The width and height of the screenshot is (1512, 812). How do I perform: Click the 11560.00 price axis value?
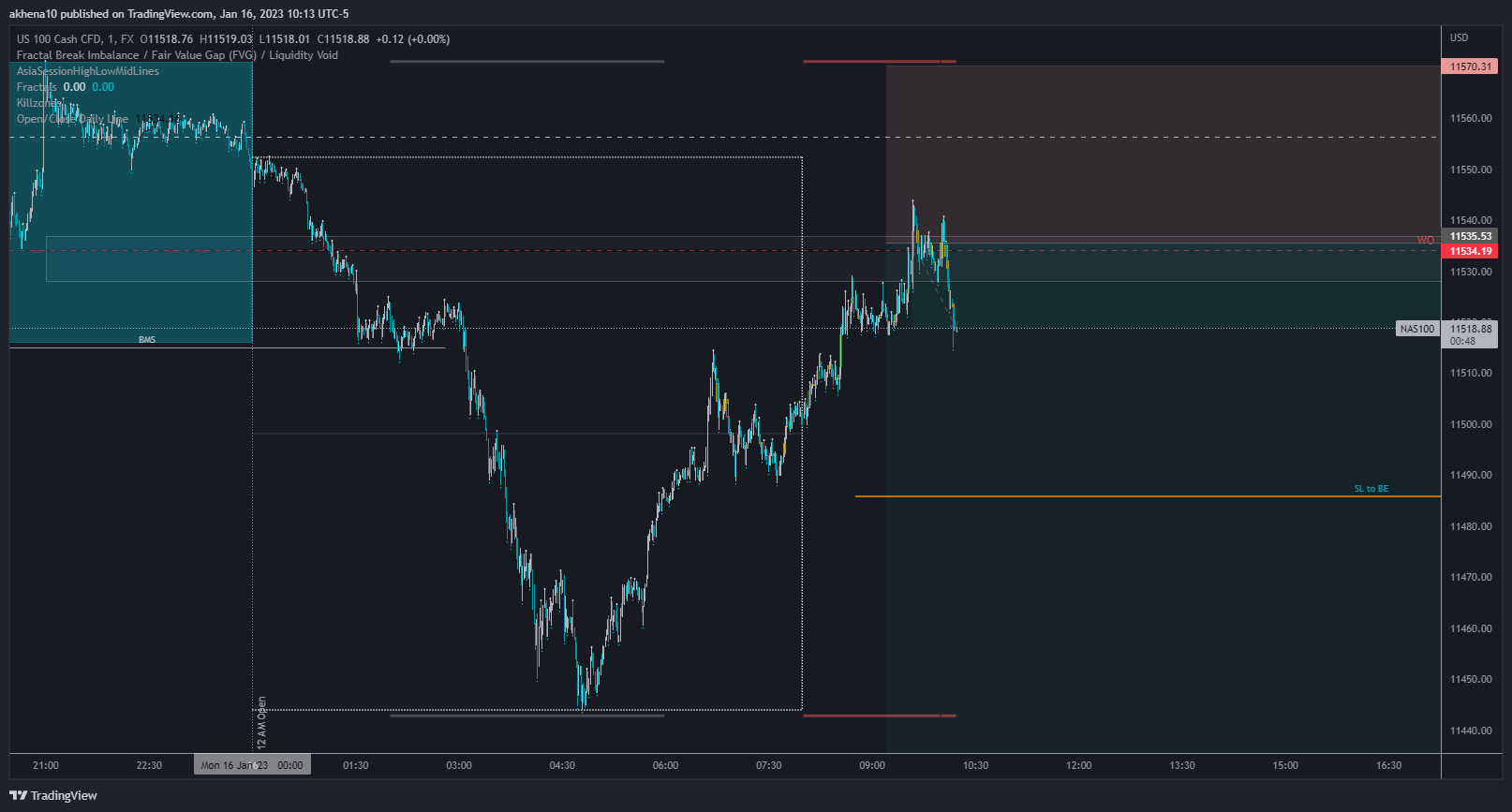pos(1471,119)
